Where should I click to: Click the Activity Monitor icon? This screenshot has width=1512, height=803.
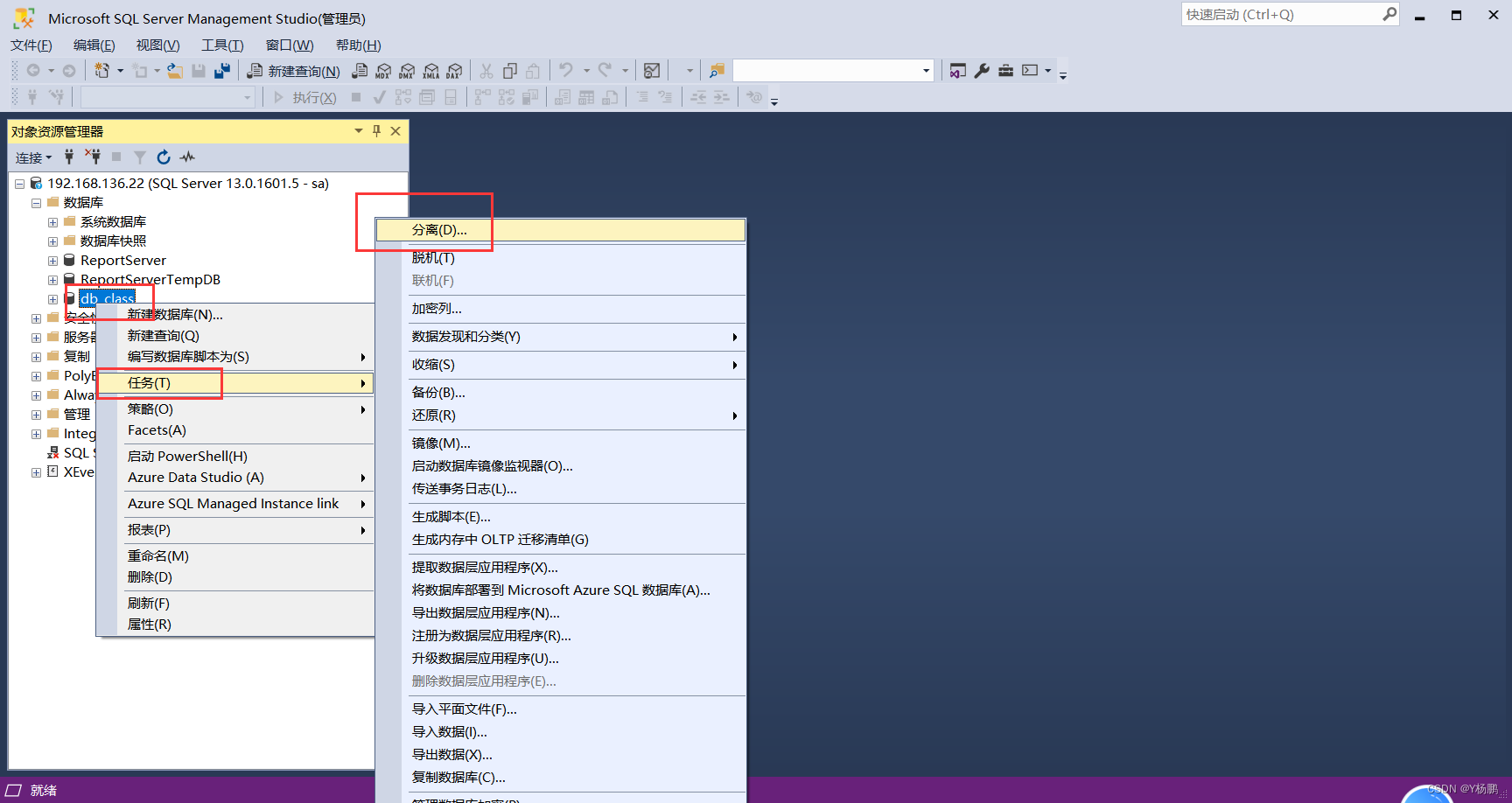click(652, 71)
